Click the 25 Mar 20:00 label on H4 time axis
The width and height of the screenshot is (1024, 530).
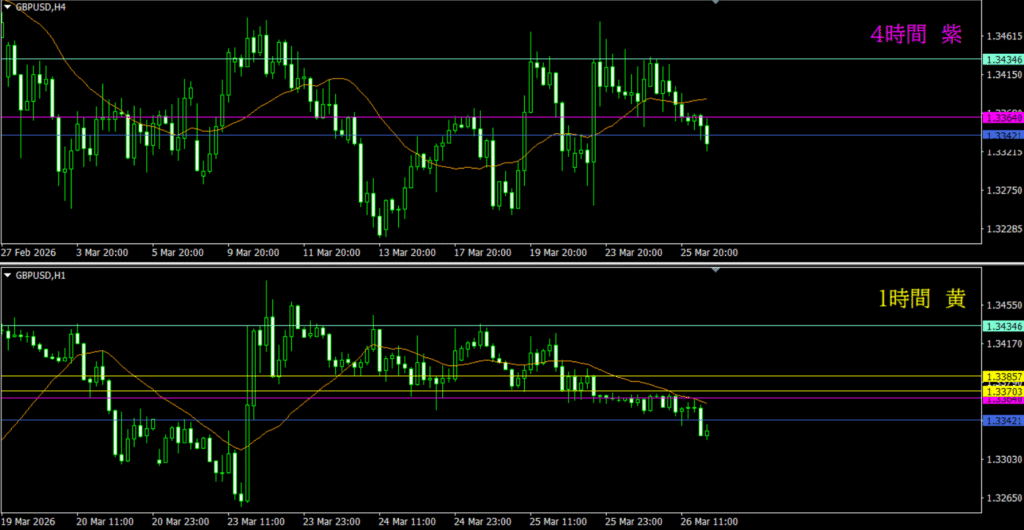(x=708, y=252)
